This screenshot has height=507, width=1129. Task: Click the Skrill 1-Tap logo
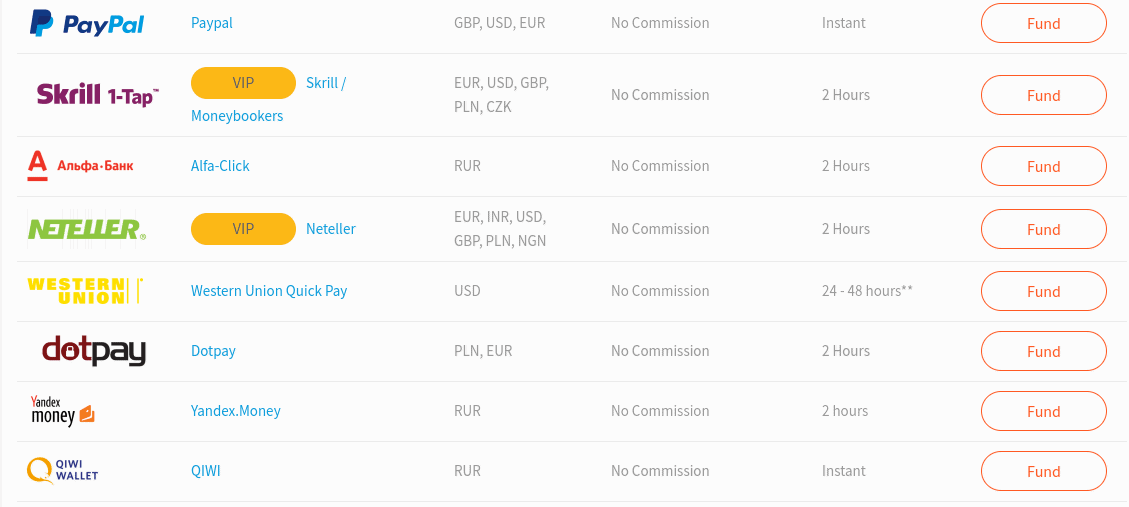98,94
